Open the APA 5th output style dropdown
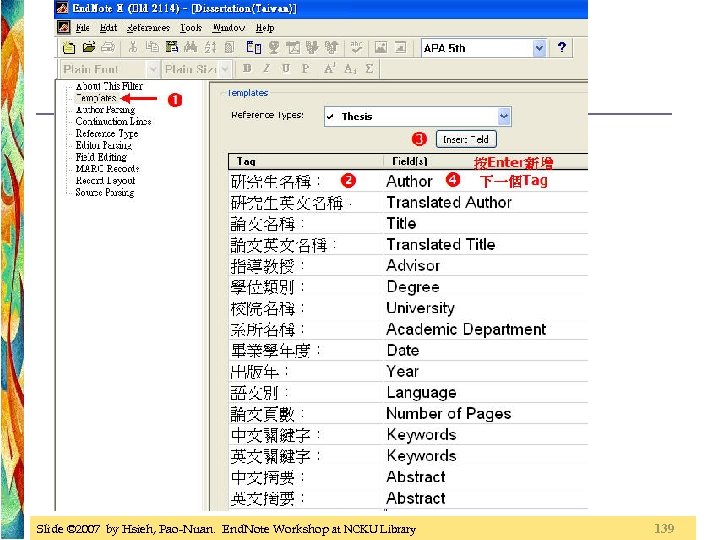720x540 pixels. click(539, 48)
